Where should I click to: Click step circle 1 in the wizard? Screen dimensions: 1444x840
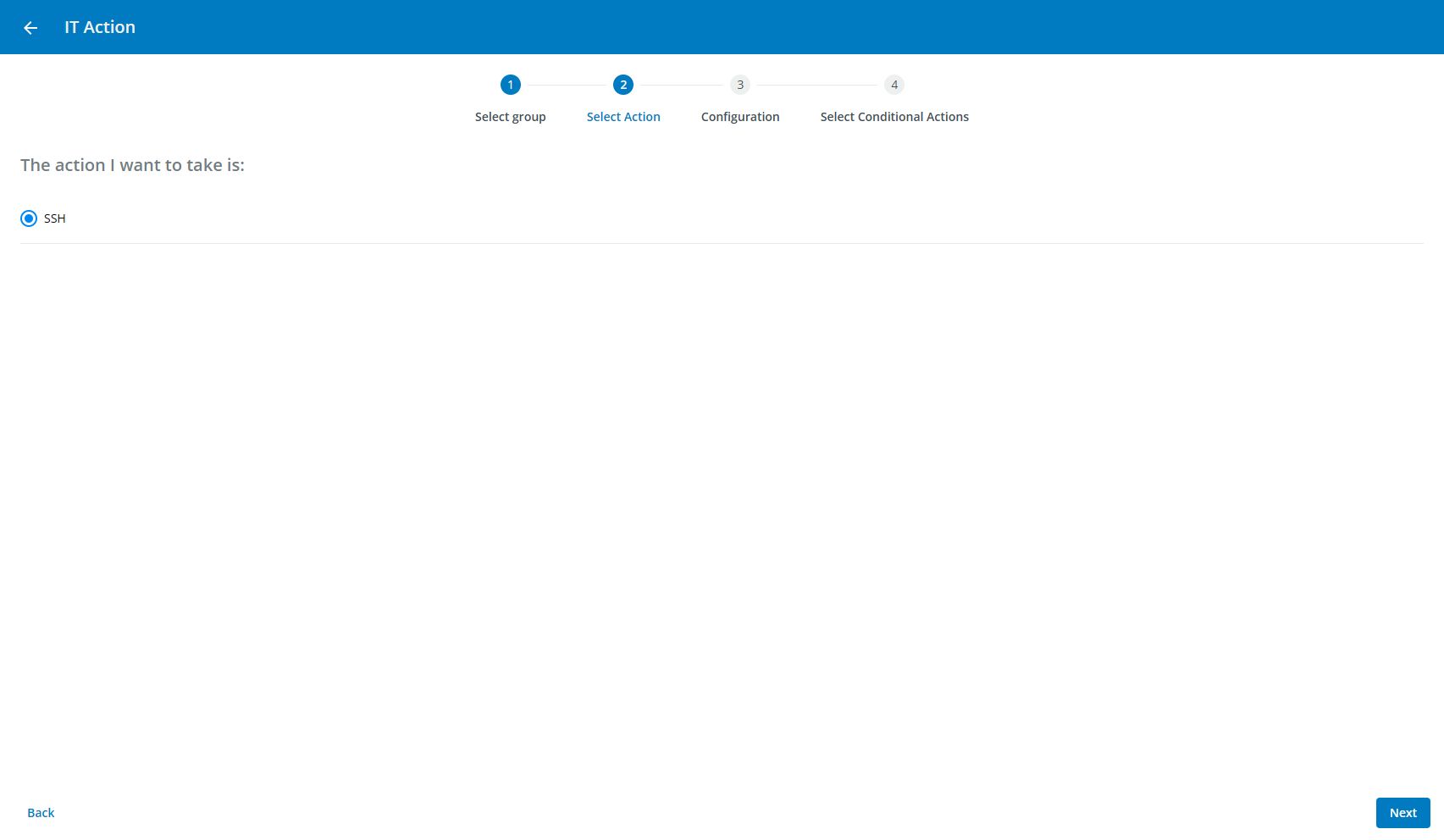click(510, 85)
